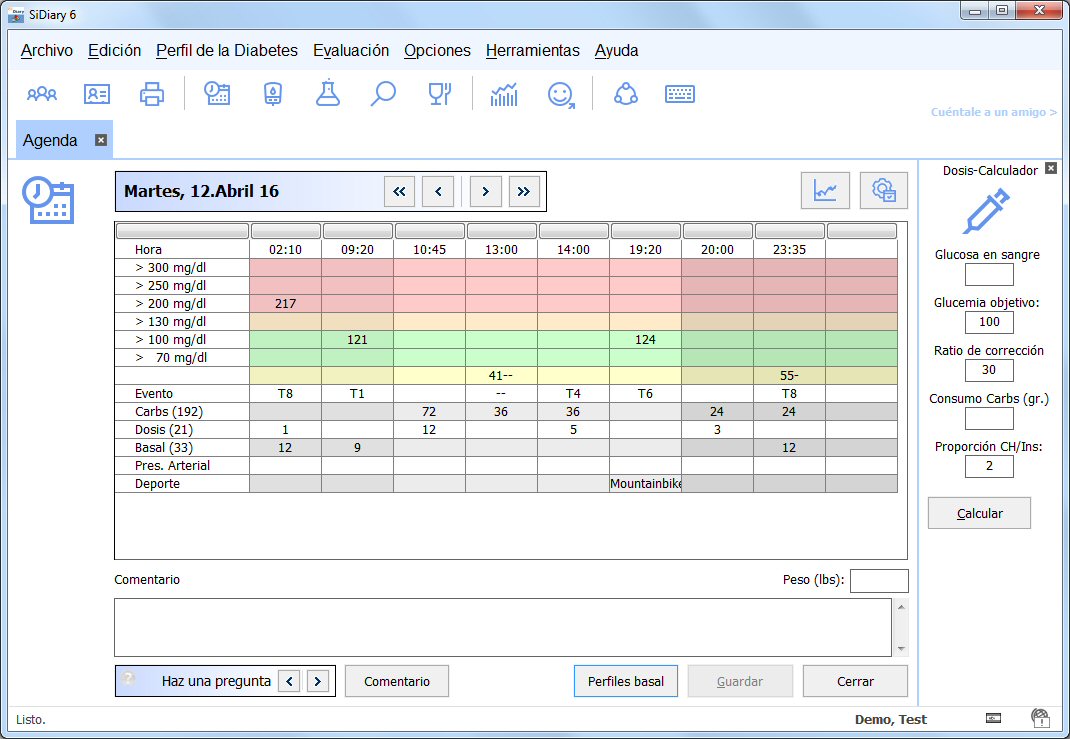Click the smiley face toolbar icon

point(561,94)
